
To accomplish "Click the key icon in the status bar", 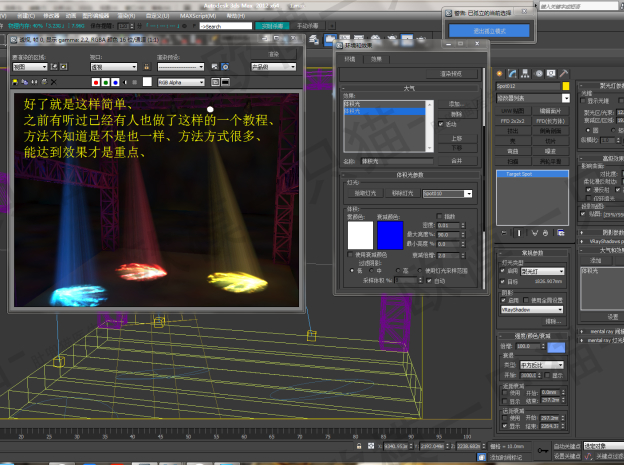I will [x=542, y=451].
